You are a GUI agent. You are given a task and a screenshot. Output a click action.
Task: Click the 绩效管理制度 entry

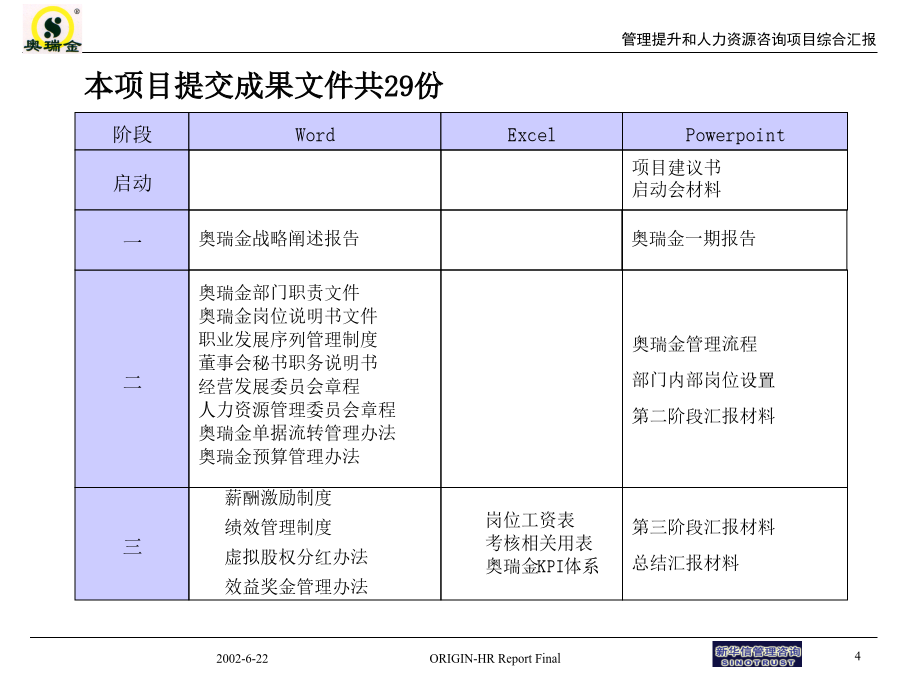278,527
